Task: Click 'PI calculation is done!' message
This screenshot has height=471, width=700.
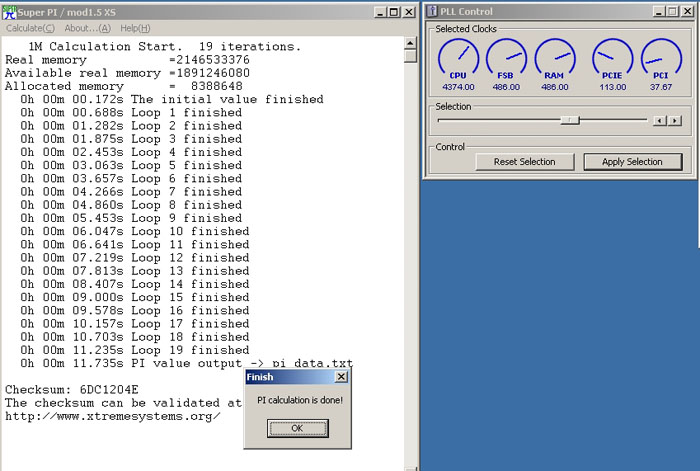Action: pyautogui.click(x=300, y=400)
